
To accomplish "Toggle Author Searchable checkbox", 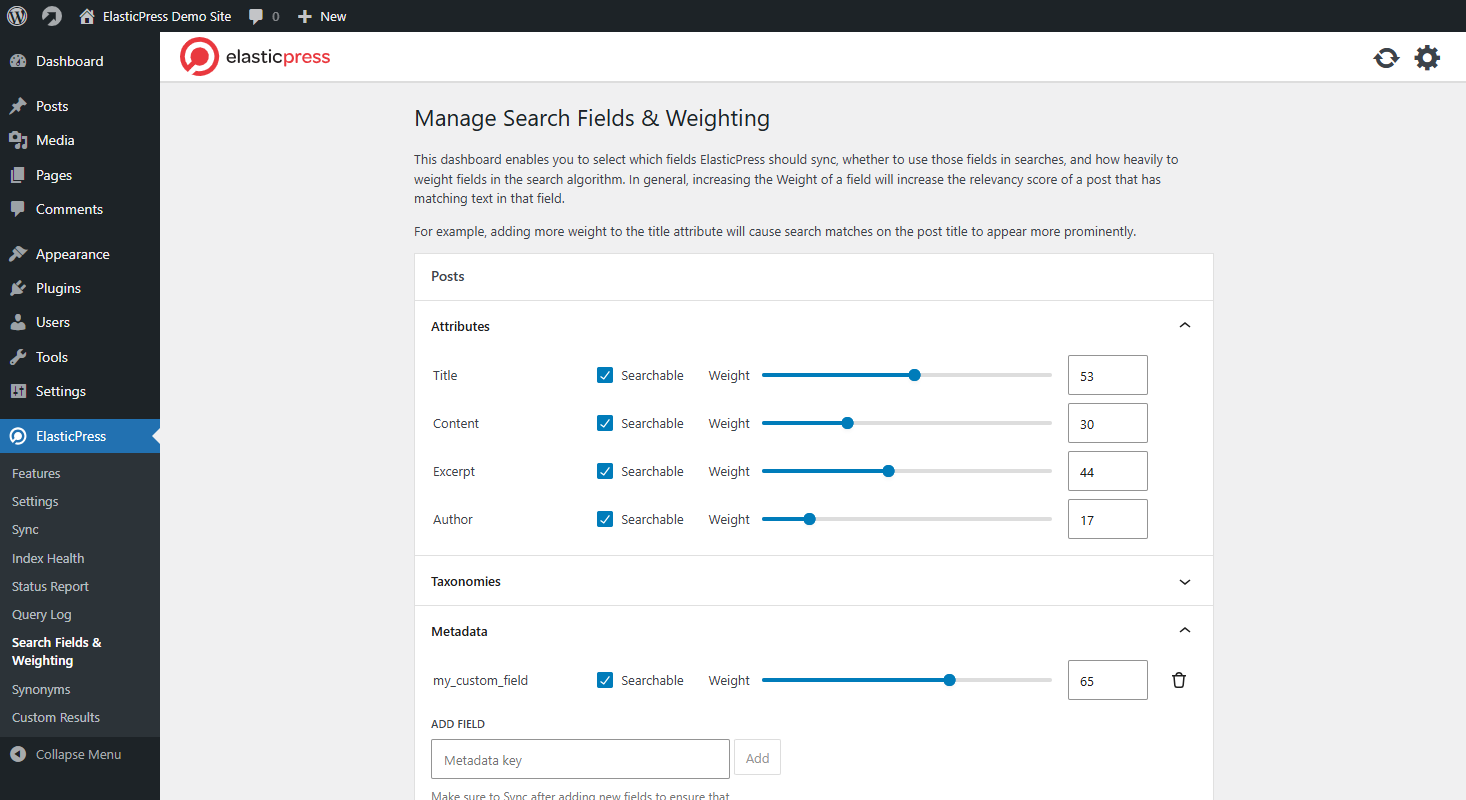I will (x=605, y=519).
